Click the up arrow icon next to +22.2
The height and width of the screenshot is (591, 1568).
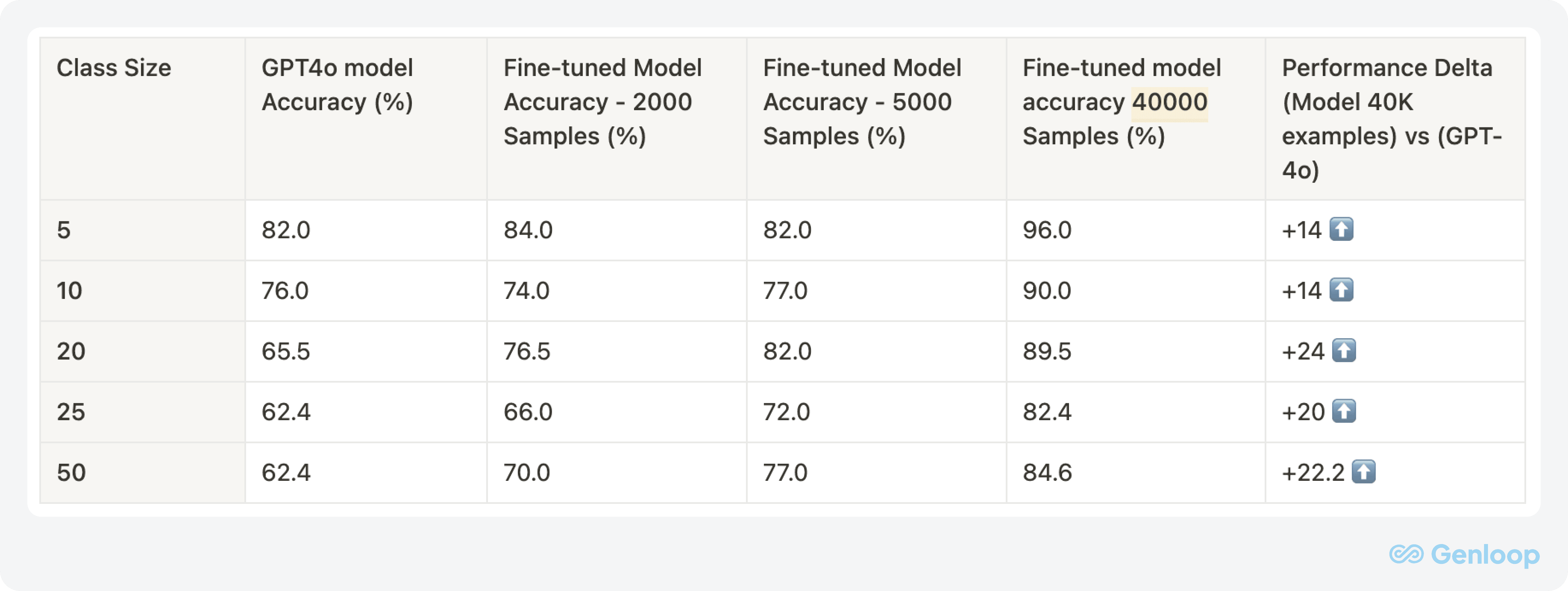pyautogui.click(x=1363, y=472)
